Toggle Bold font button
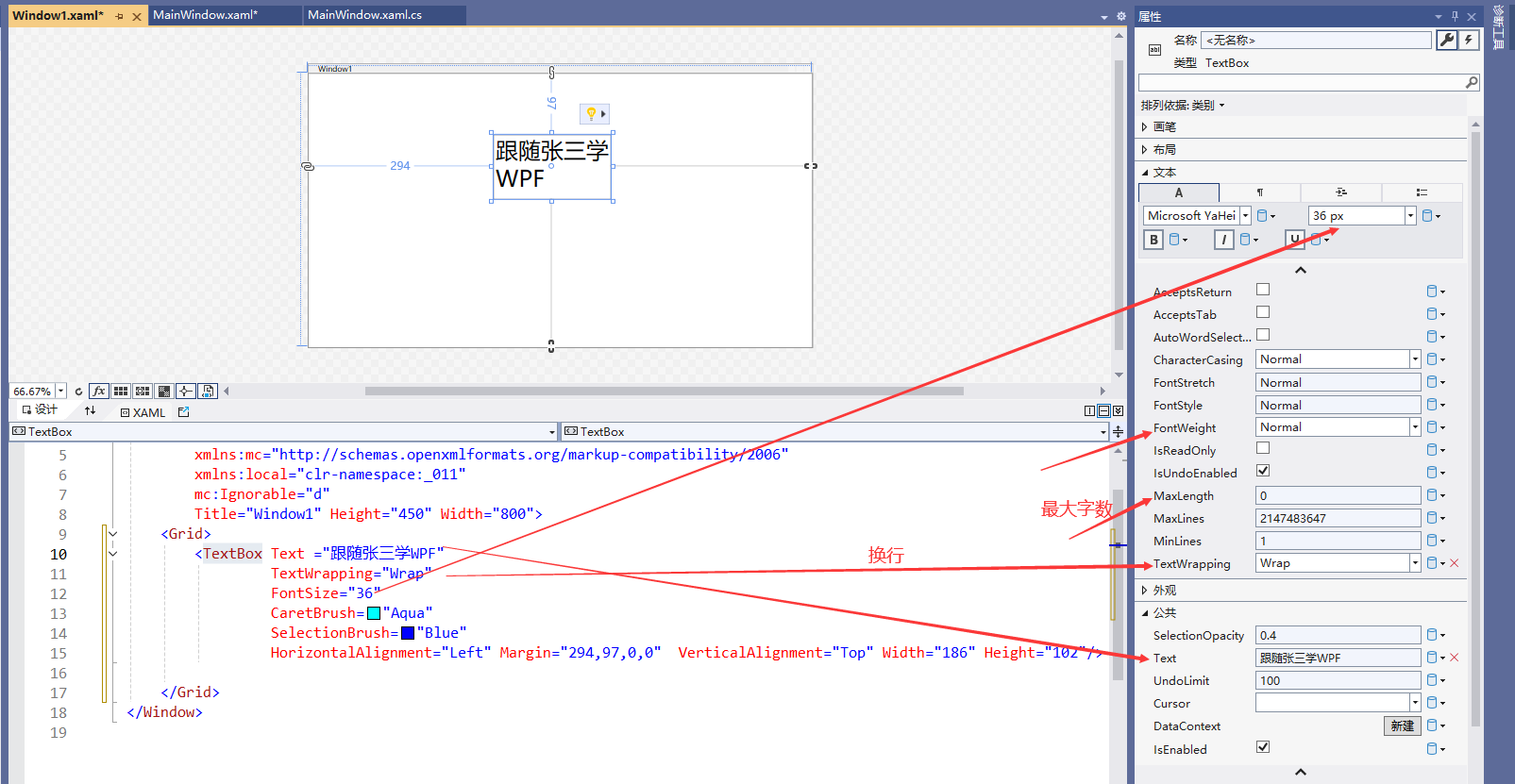The height and width of the screenshot is (784, 1515). (1153, 240)
